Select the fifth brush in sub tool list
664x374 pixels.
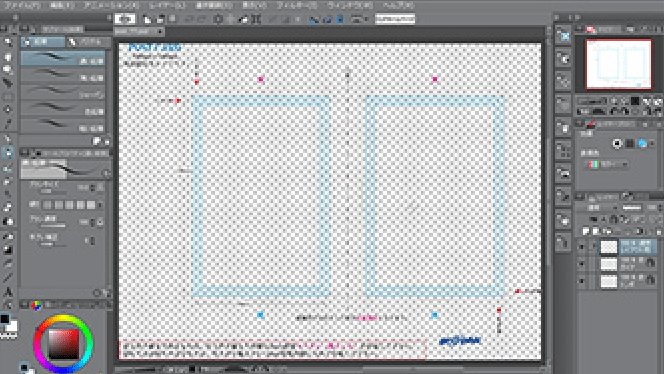tap(63, 125)
